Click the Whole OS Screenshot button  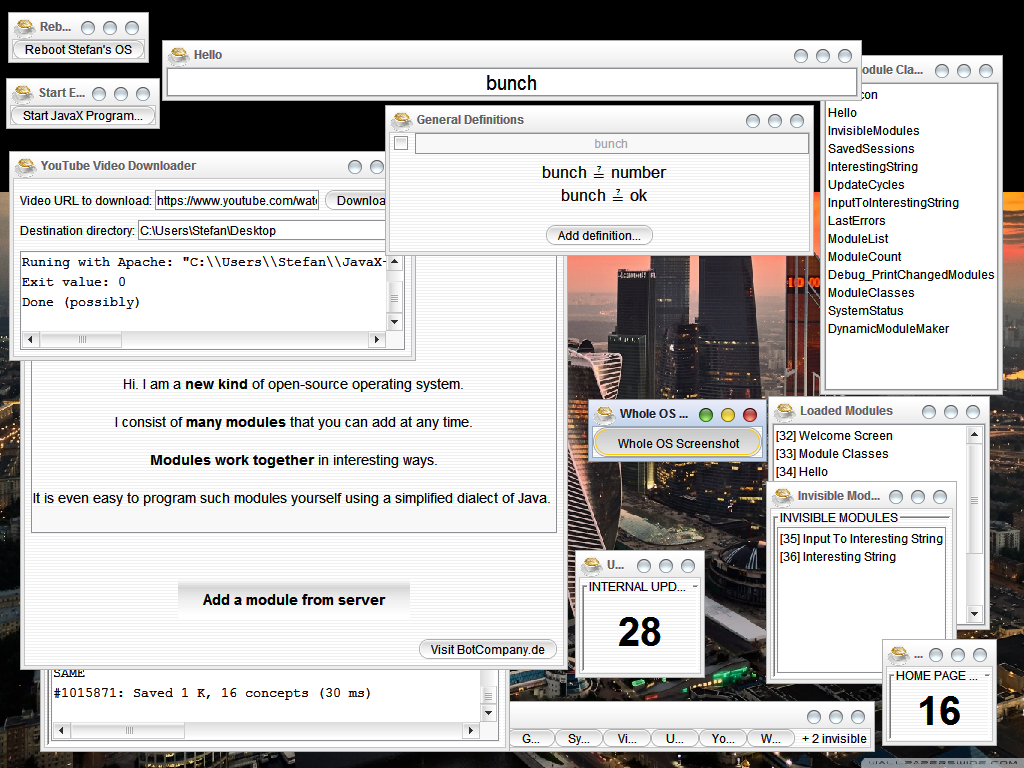(679, 443)
